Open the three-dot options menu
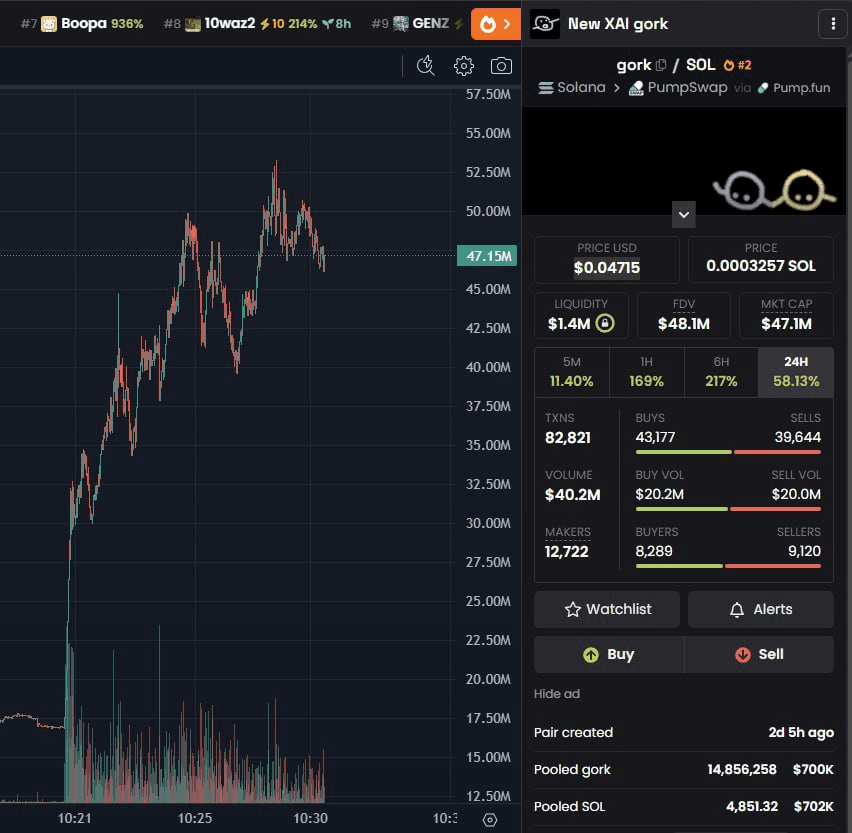Image resolution: width=852 pixels, height=833 pixels. click(833, 24)
